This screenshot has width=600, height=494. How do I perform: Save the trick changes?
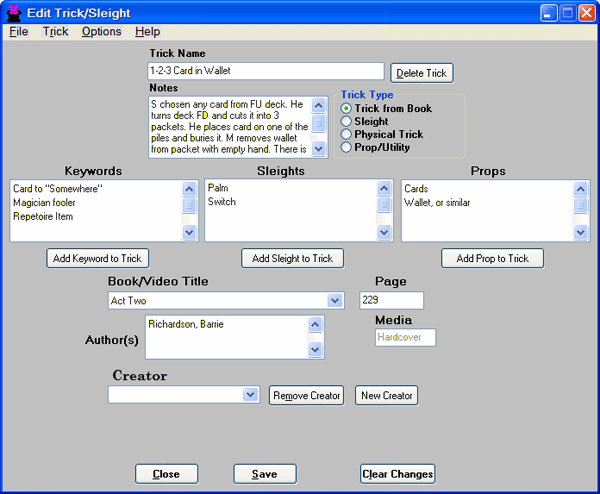coord(265,474)
